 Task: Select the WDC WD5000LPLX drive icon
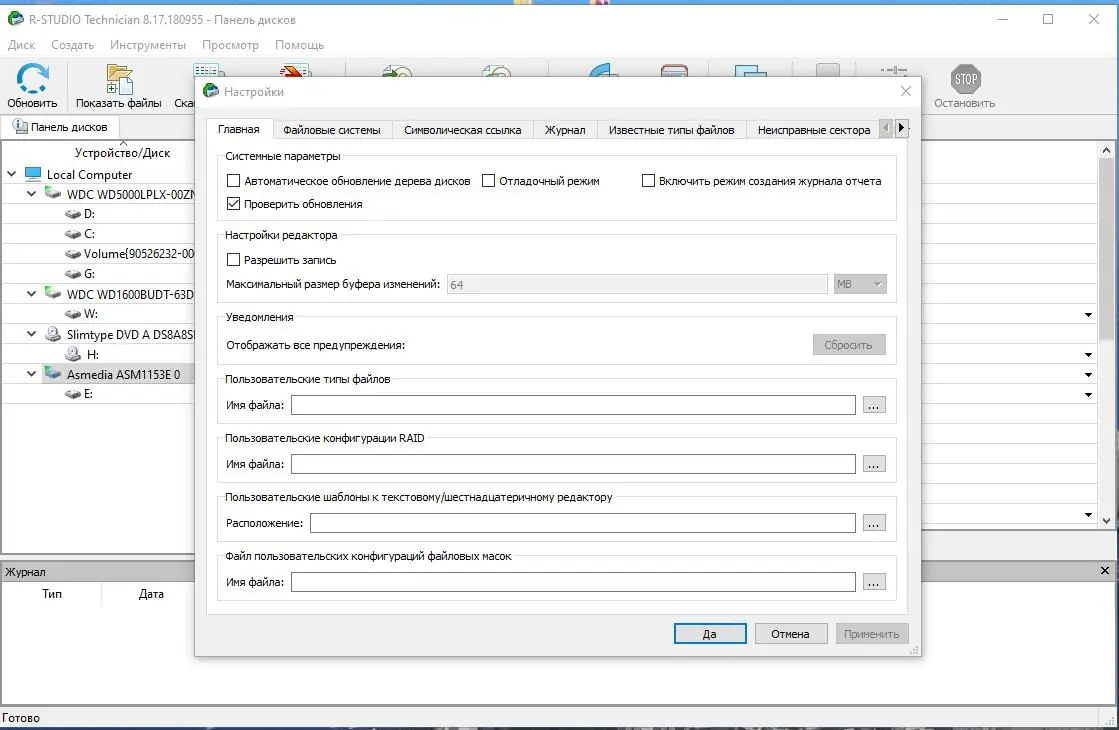(x=53, y=195)
